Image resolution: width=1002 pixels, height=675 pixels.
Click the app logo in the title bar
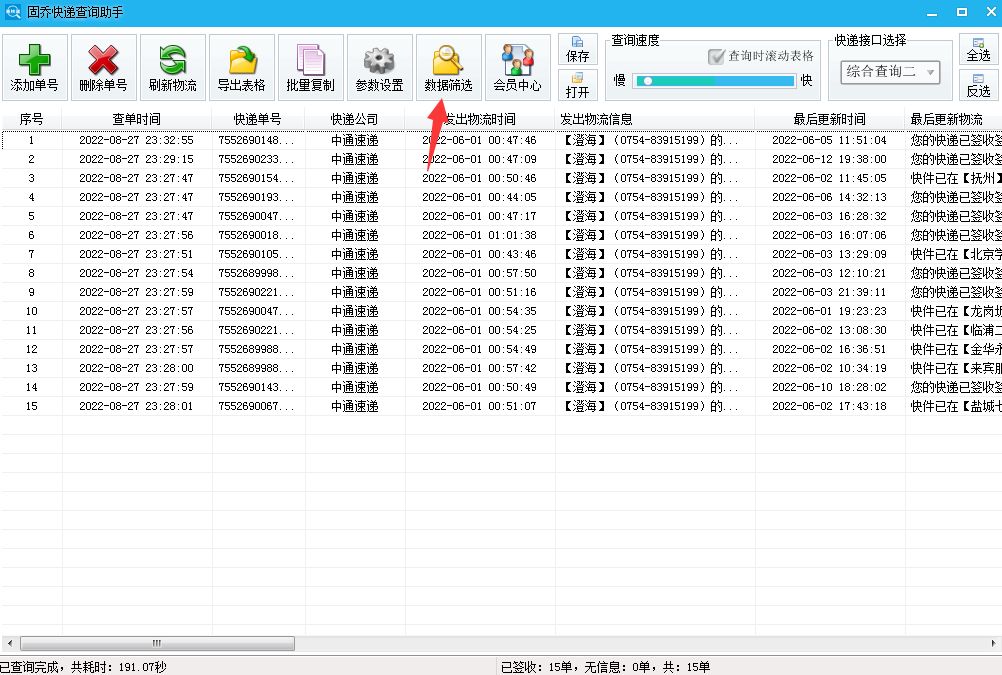pos(12,11)
